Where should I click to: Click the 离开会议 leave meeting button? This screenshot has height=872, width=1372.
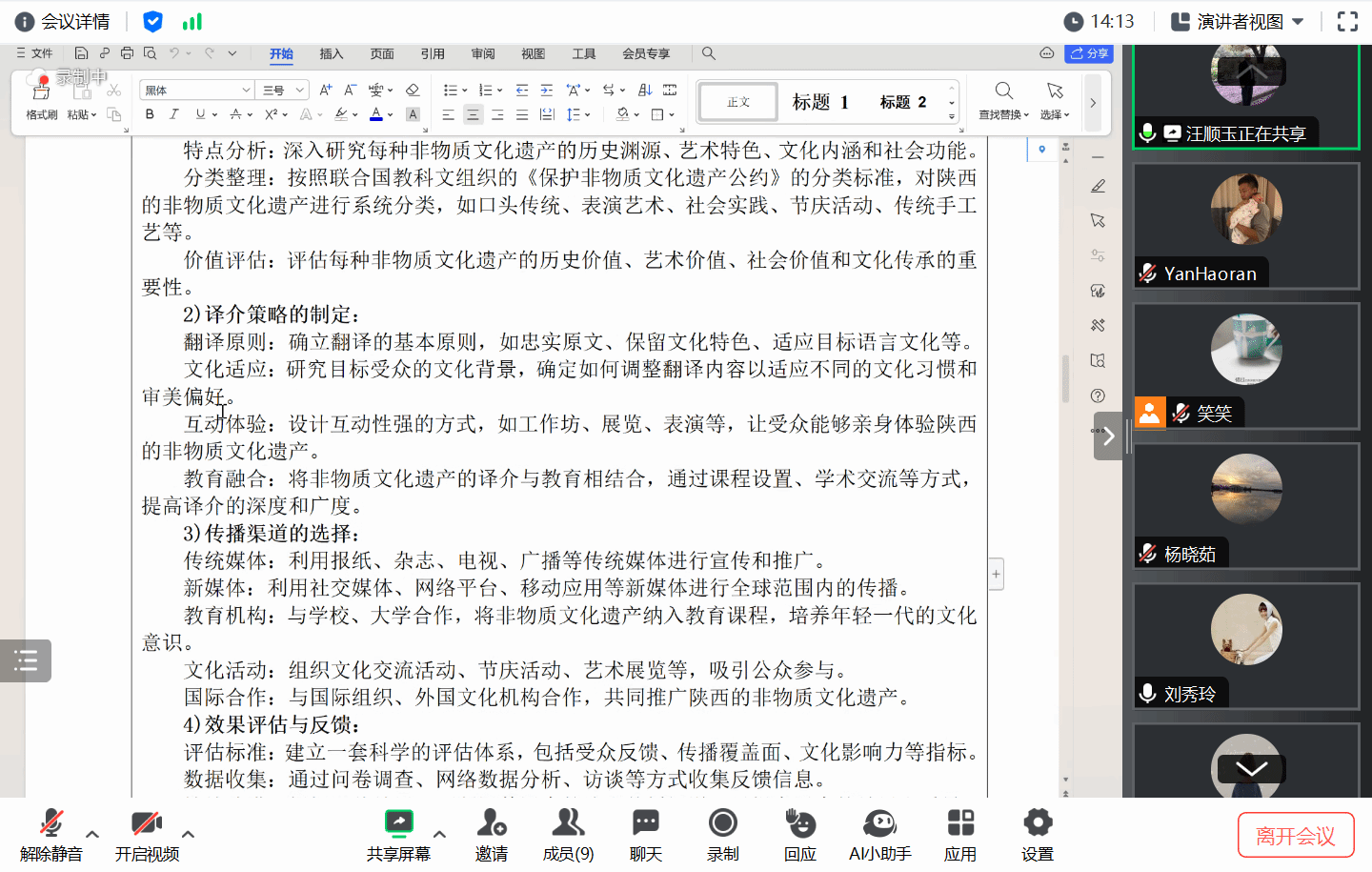click(1295, 836)
